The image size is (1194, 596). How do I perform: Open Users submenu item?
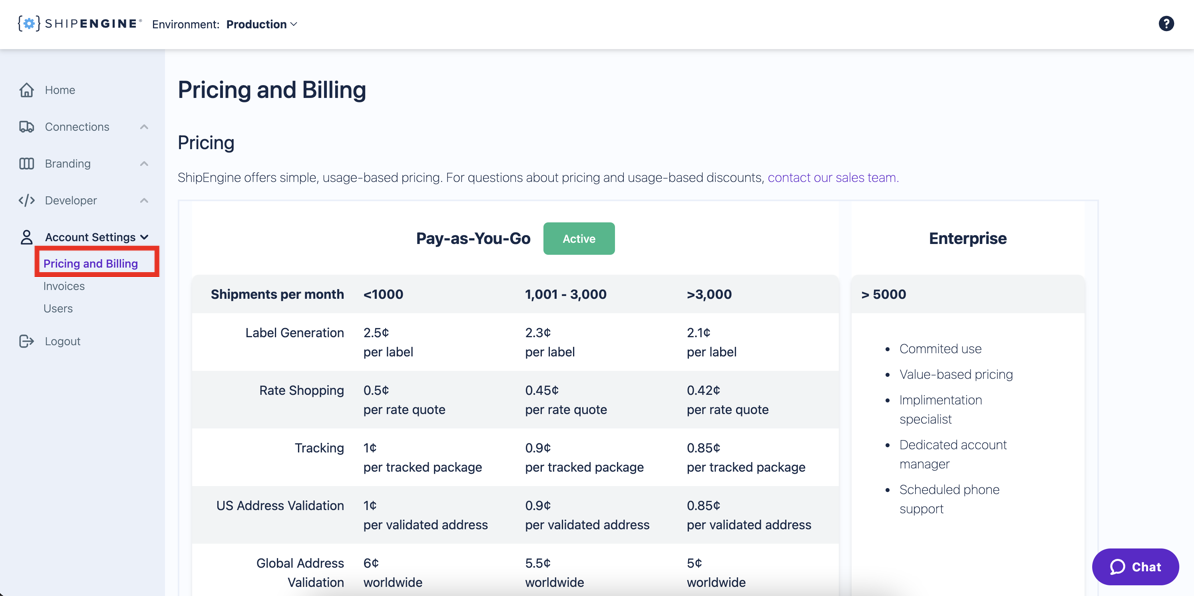coord(58,308)
